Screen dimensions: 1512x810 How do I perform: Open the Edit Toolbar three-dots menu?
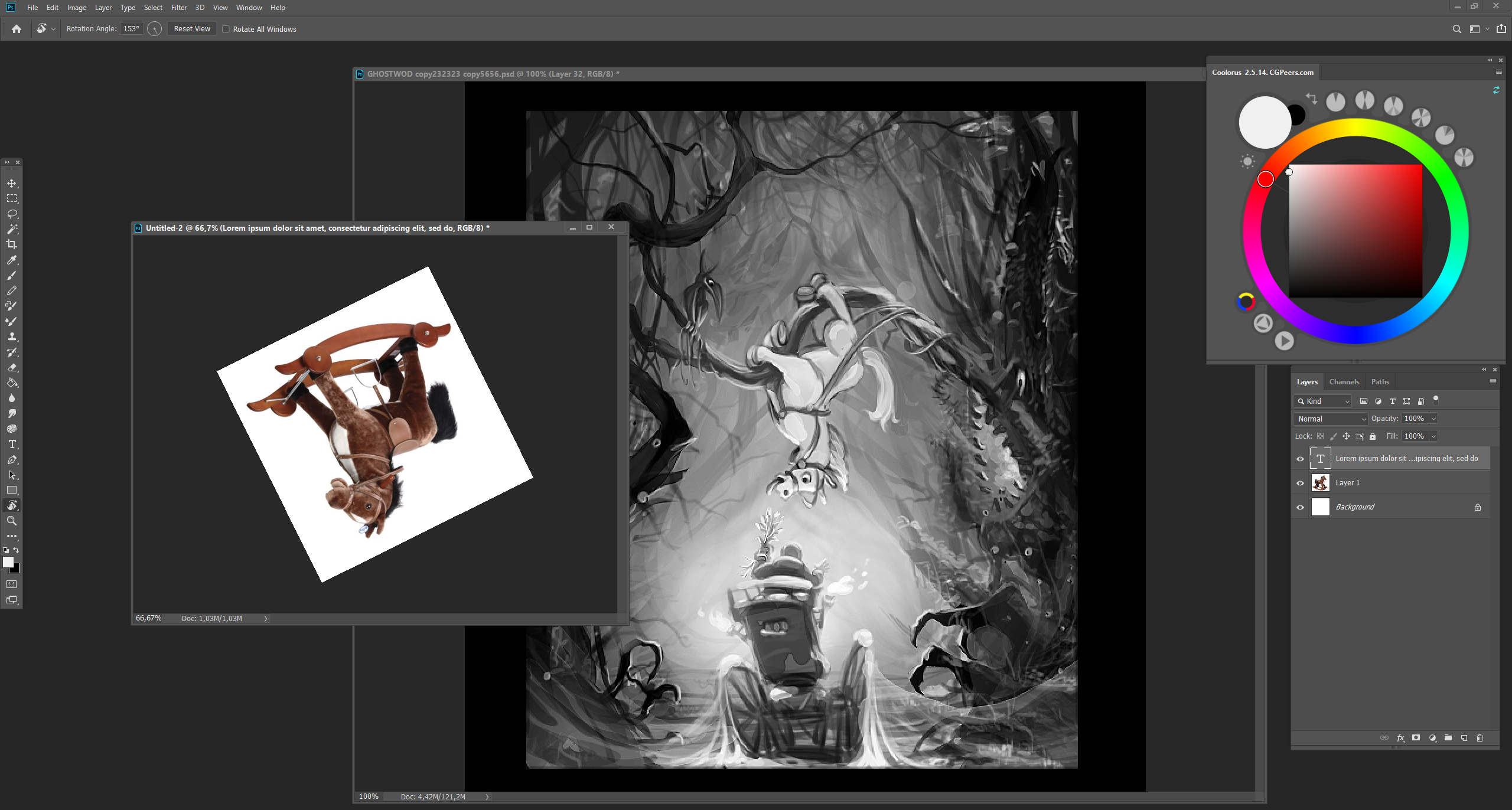pos(12,536)
